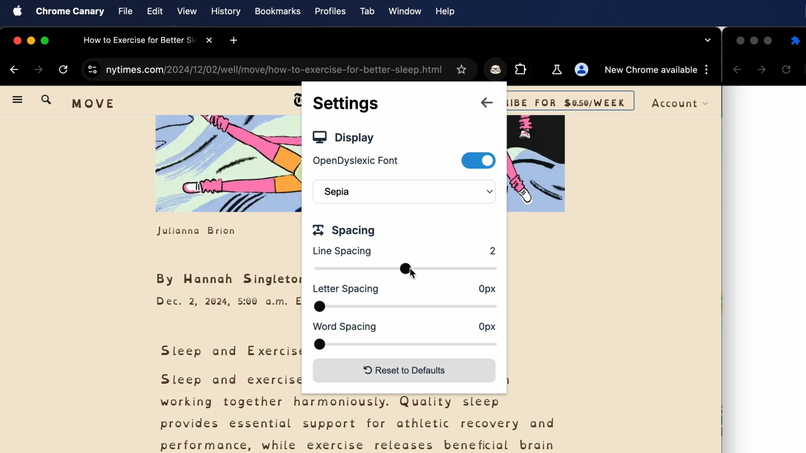The height and width of the screenshot is (453, 806).
Task: Click the Display monitor icon
Action: pyautogui.click(x=320, y=137)
